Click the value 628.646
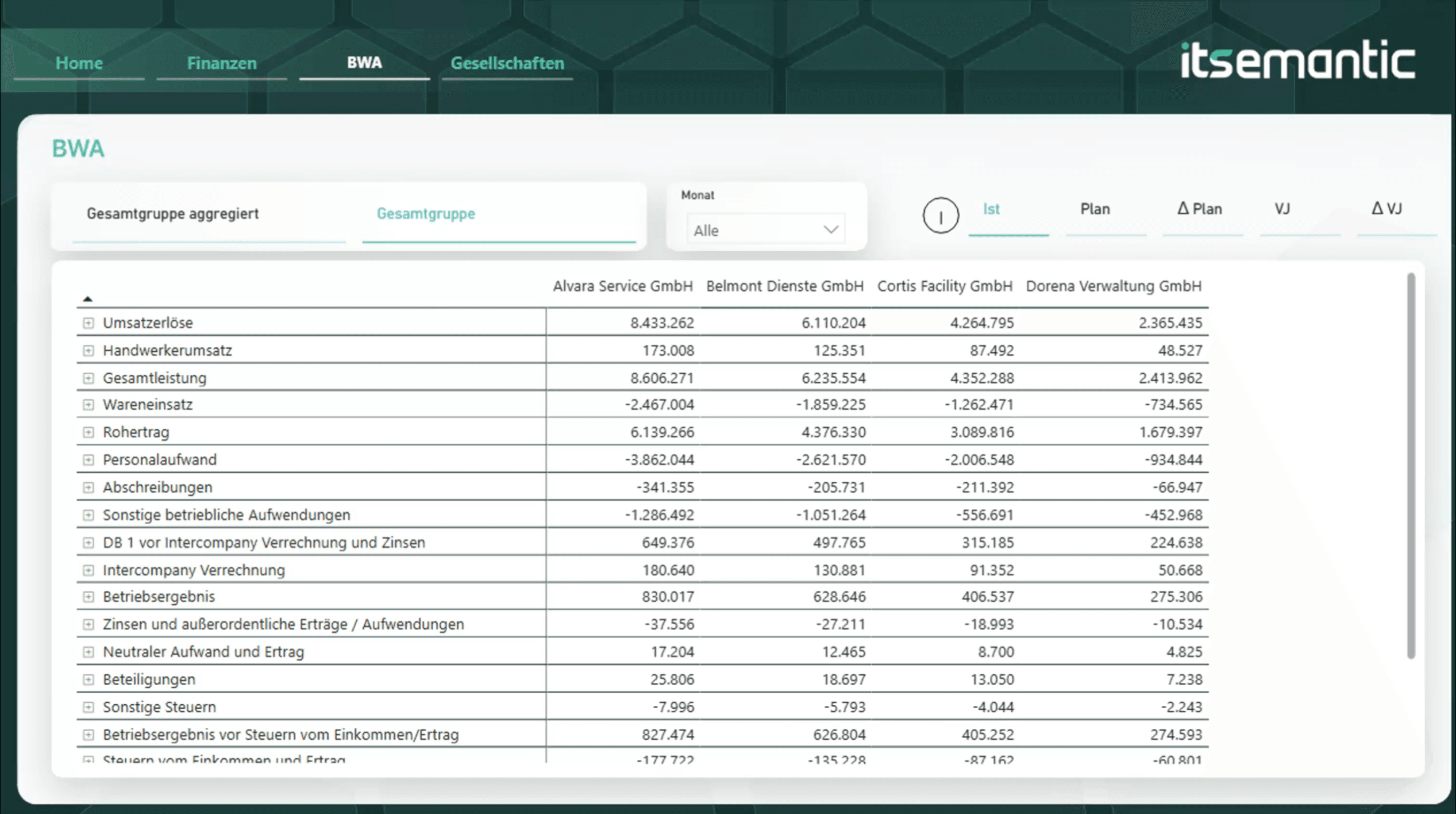The image size is (1456, 814). pyautogui.click(x=839, y=597)
